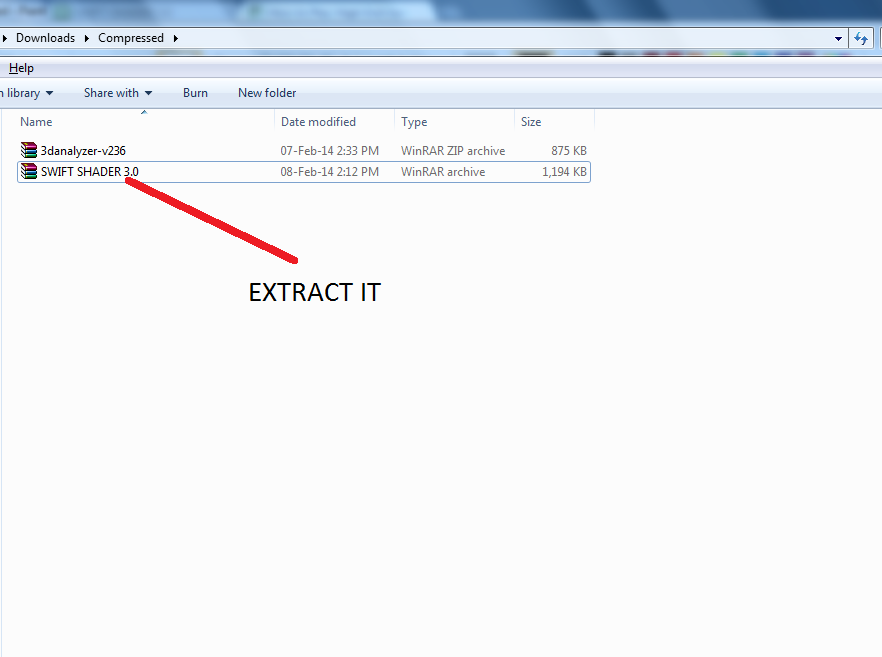Select the file name 3danalyzer-v236

(x=83, y=151)
